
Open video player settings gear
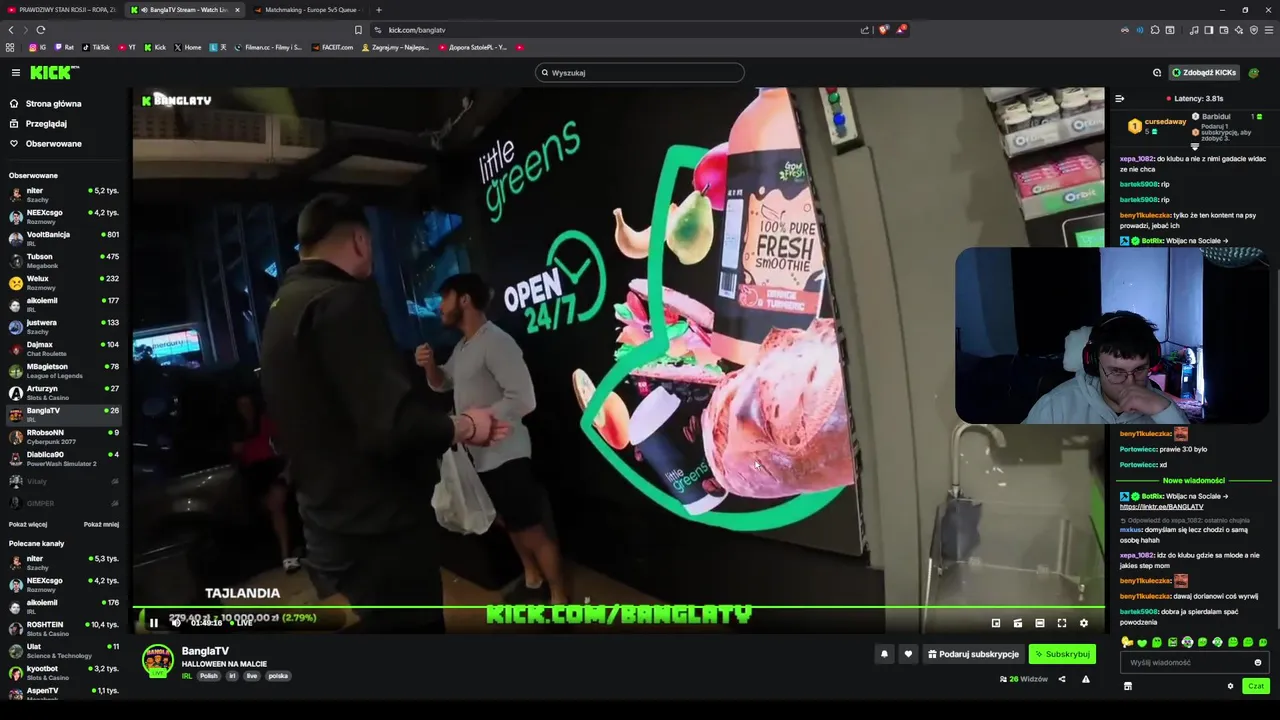click(x=1084, y=623)
